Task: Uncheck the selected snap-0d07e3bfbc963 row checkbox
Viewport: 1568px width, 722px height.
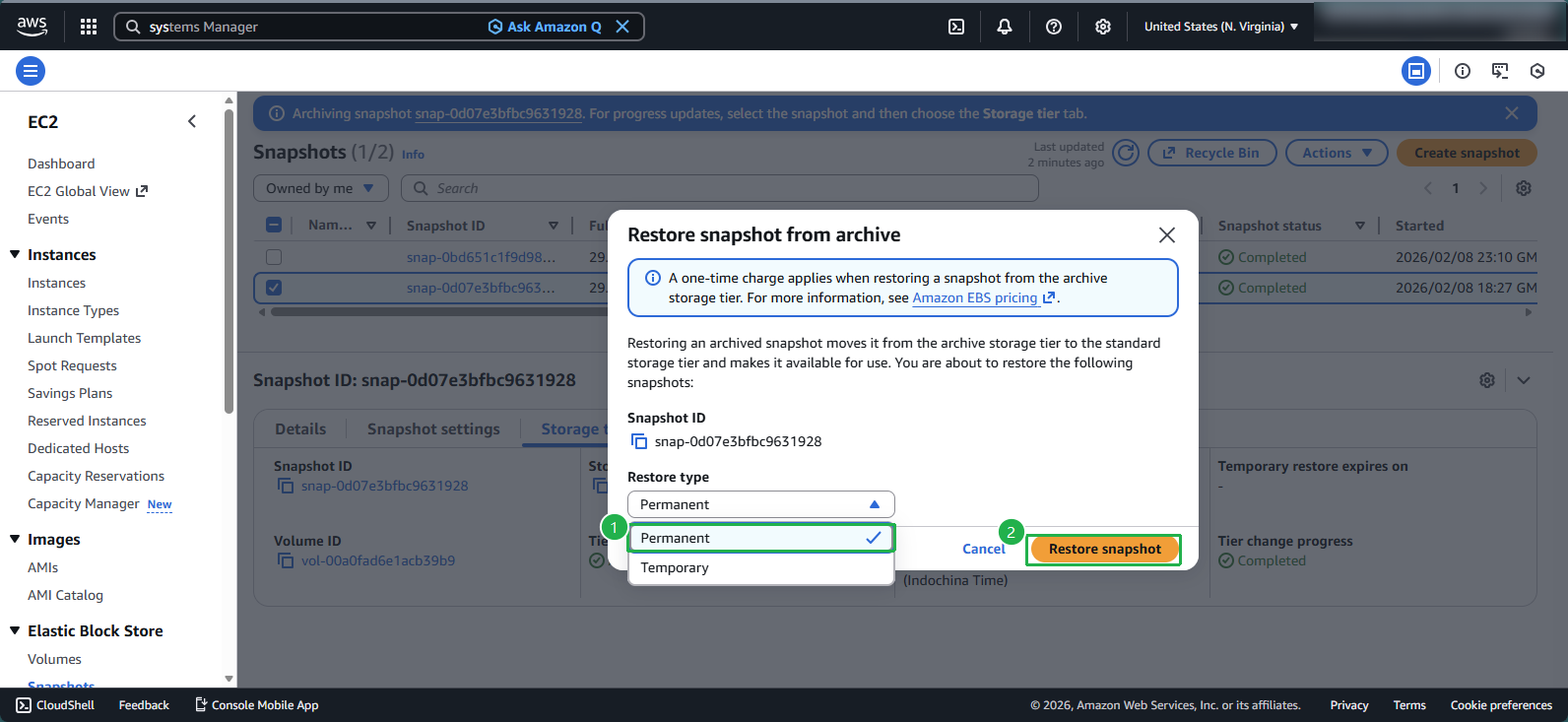Action: click(274, 288)
